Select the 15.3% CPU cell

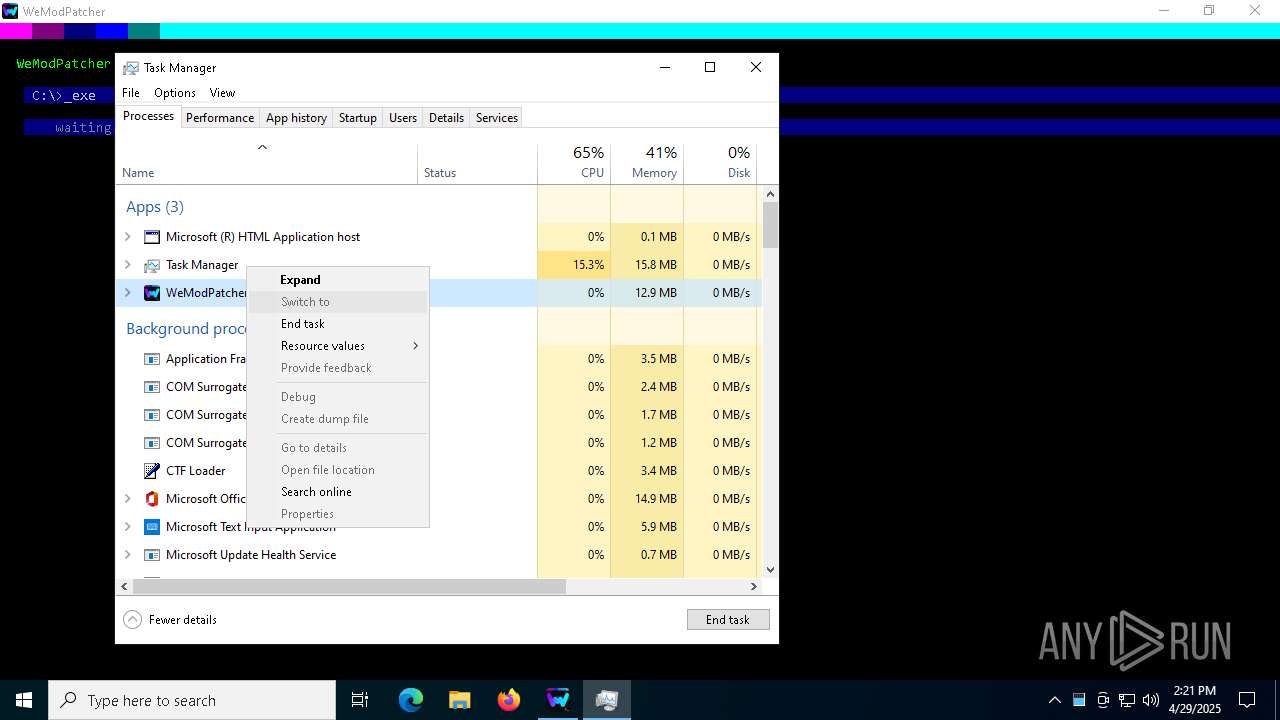click(x=574, y=265)
